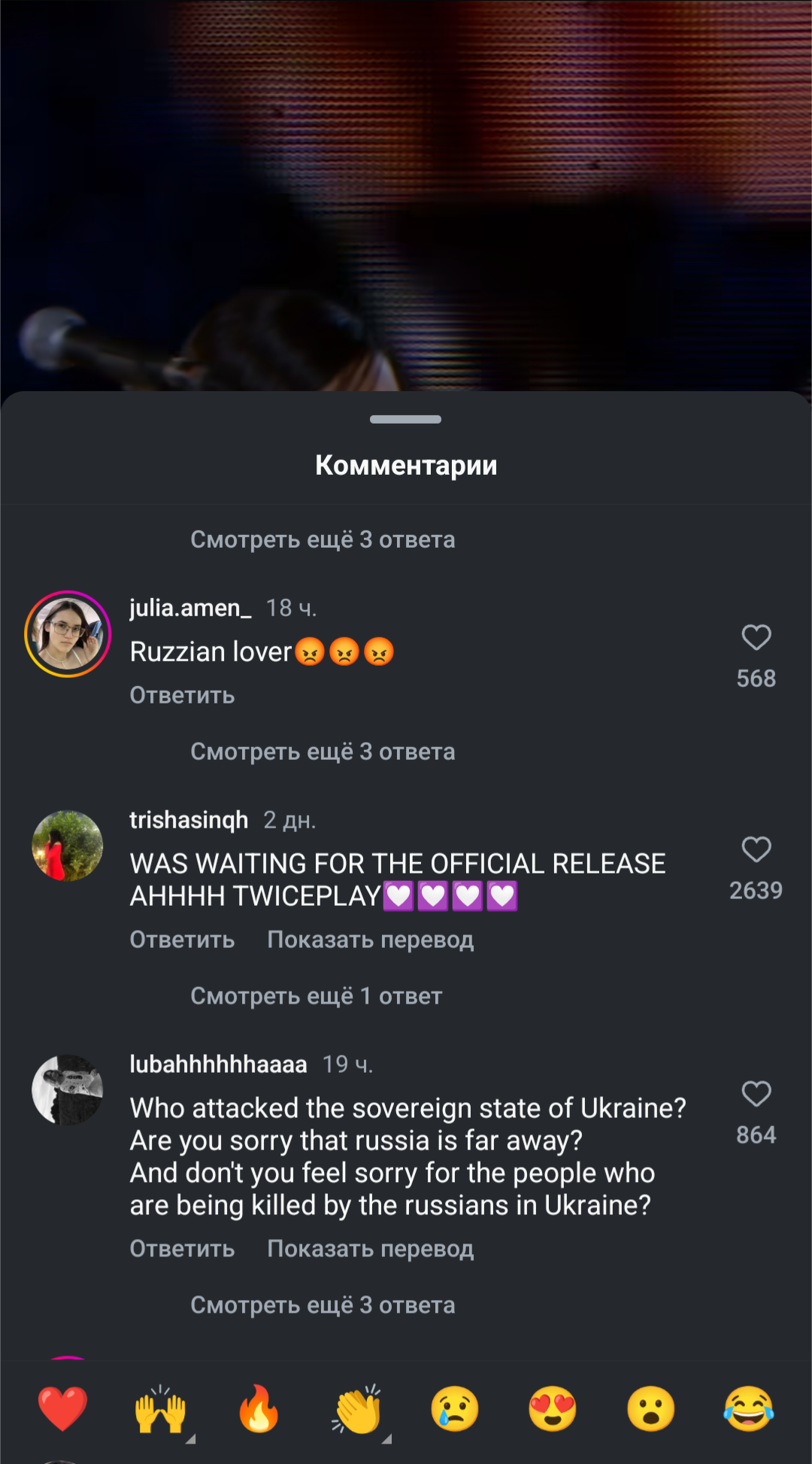Open julia.amen_'s profile picture story

(x=68, y=634)
